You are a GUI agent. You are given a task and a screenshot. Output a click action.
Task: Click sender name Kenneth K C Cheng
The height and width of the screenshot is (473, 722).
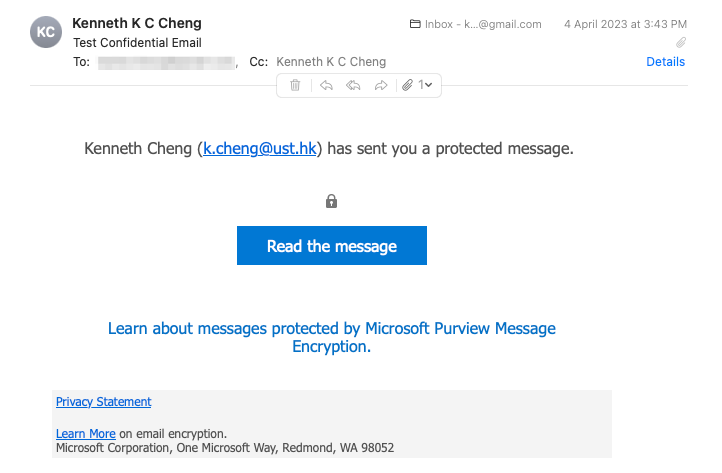[137, 23]
